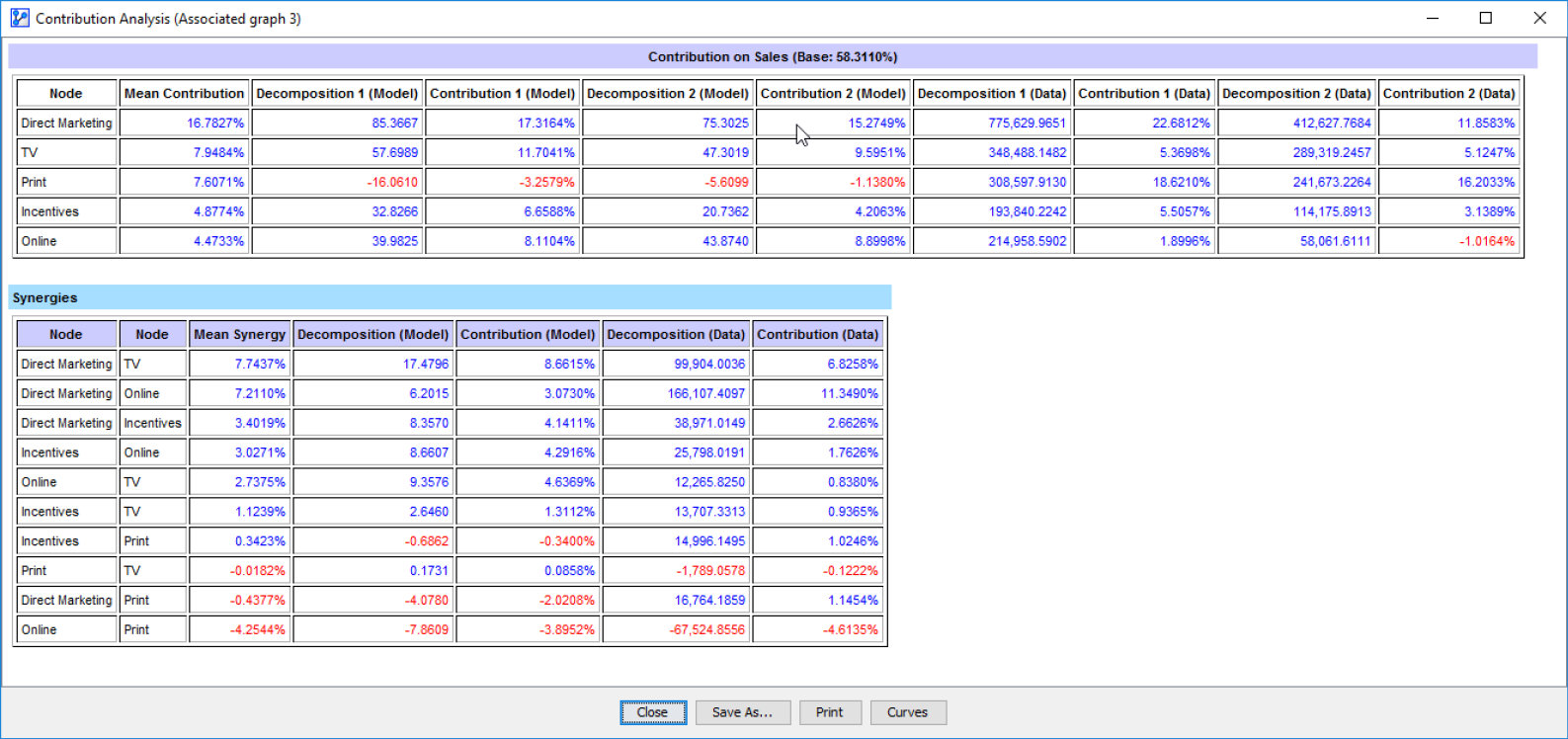Select the Decomposition 1 (Model) column header

pos(337,93)
